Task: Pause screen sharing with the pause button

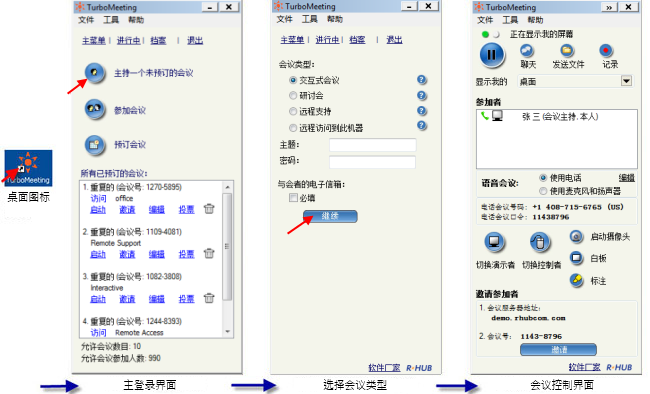Action: (492, 55)
